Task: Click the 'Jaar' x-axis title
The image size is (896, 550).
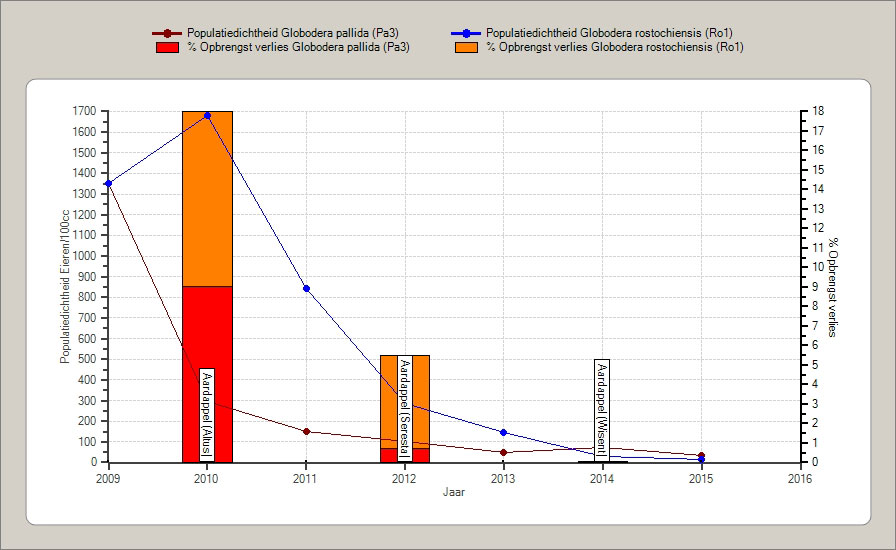Action: (454, 492)
